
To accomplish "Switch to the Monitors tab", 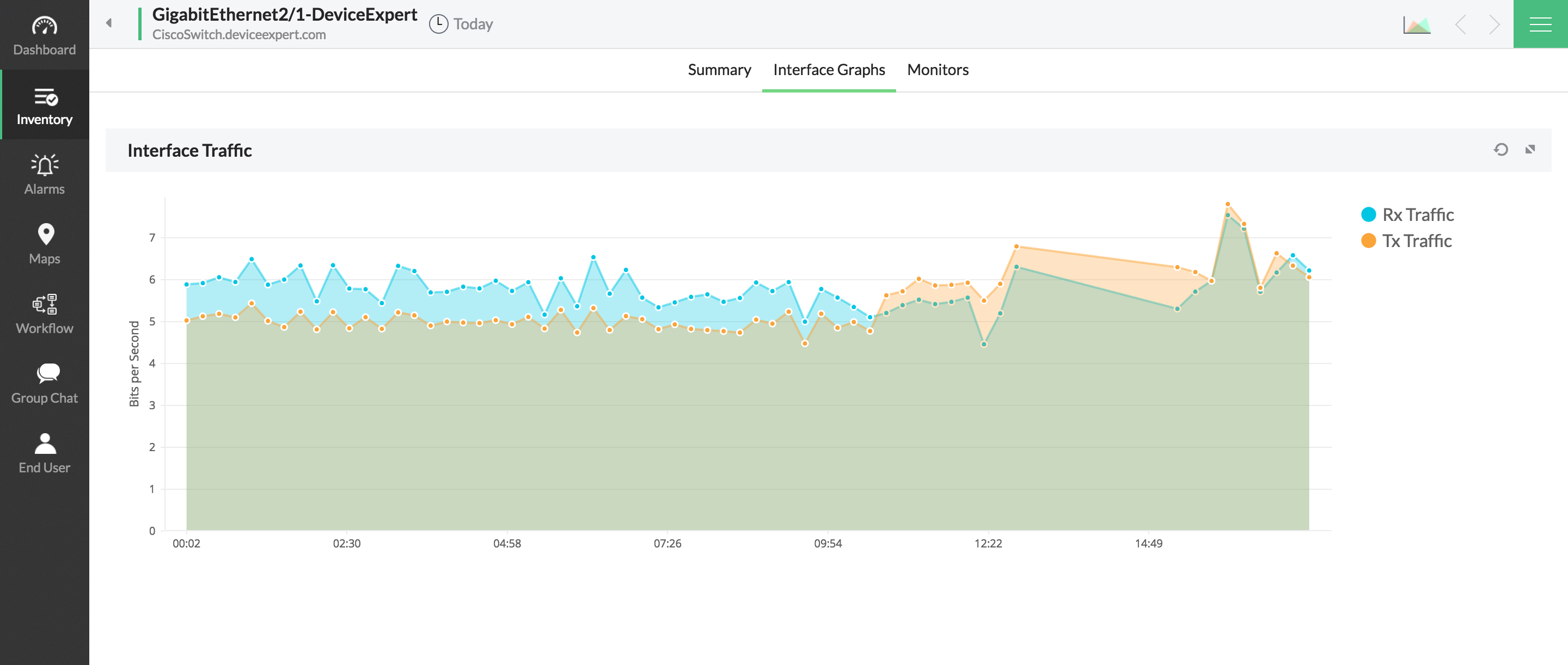I will [938, 70].
